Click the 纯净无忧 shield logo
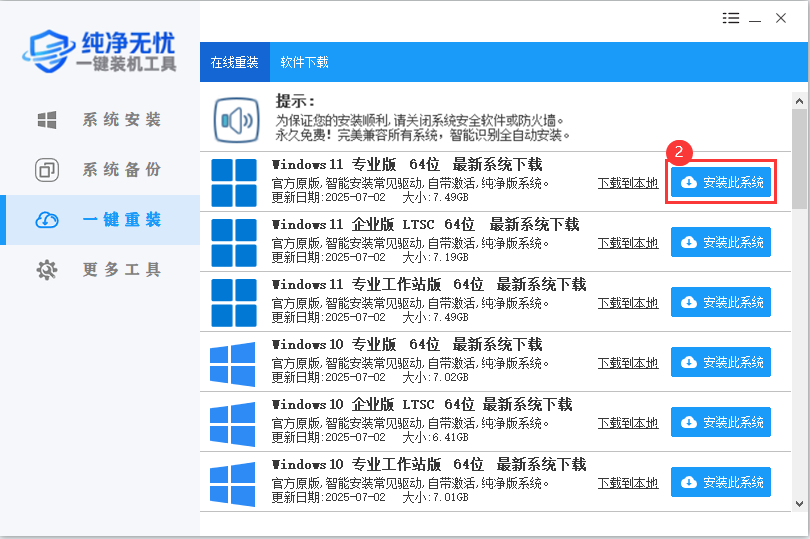Image resolution: width=810 pixels, height=539 pixels. click(x=51, y=48)
